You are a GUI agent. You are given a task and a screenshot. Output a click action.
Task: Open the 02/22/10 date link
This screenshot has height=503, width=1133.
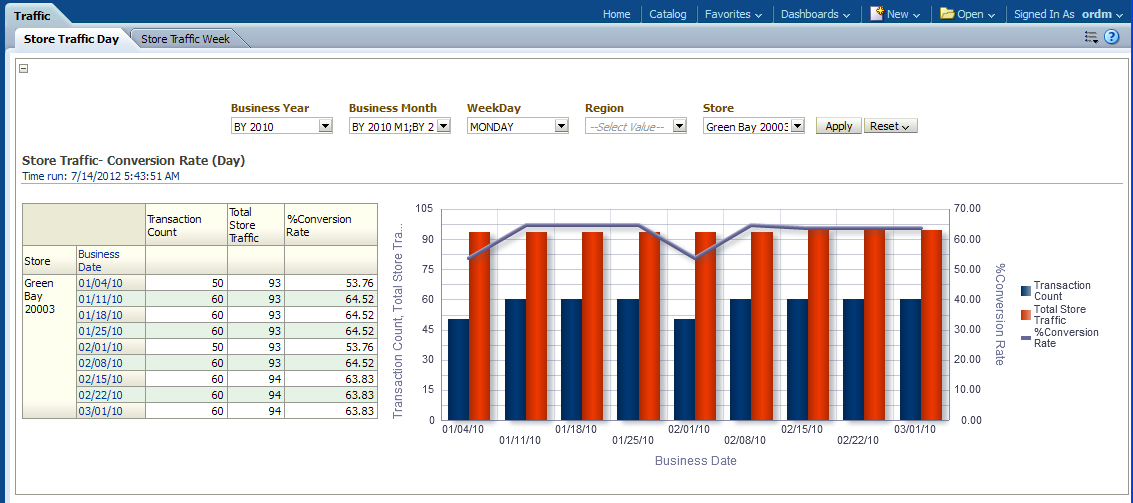(x=100, y=395)
